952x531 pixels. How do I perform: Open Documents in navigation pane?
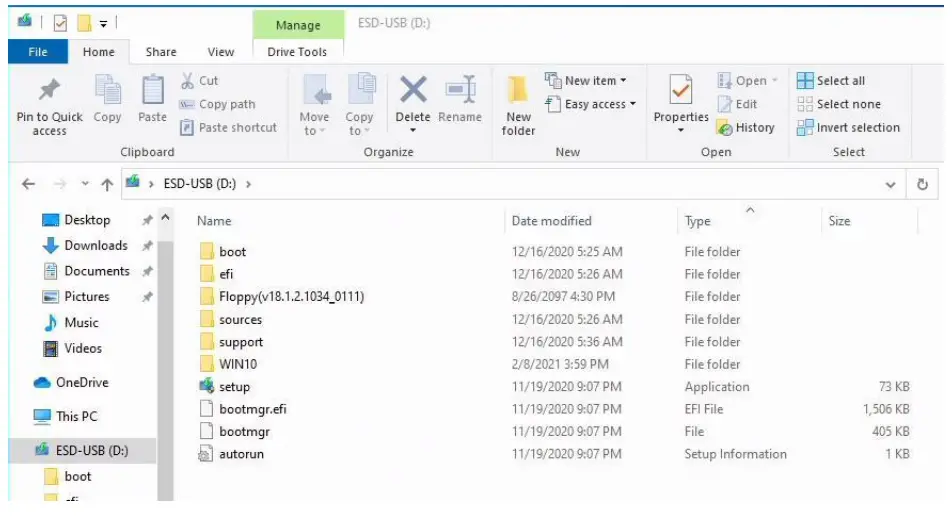click(97, 271)
